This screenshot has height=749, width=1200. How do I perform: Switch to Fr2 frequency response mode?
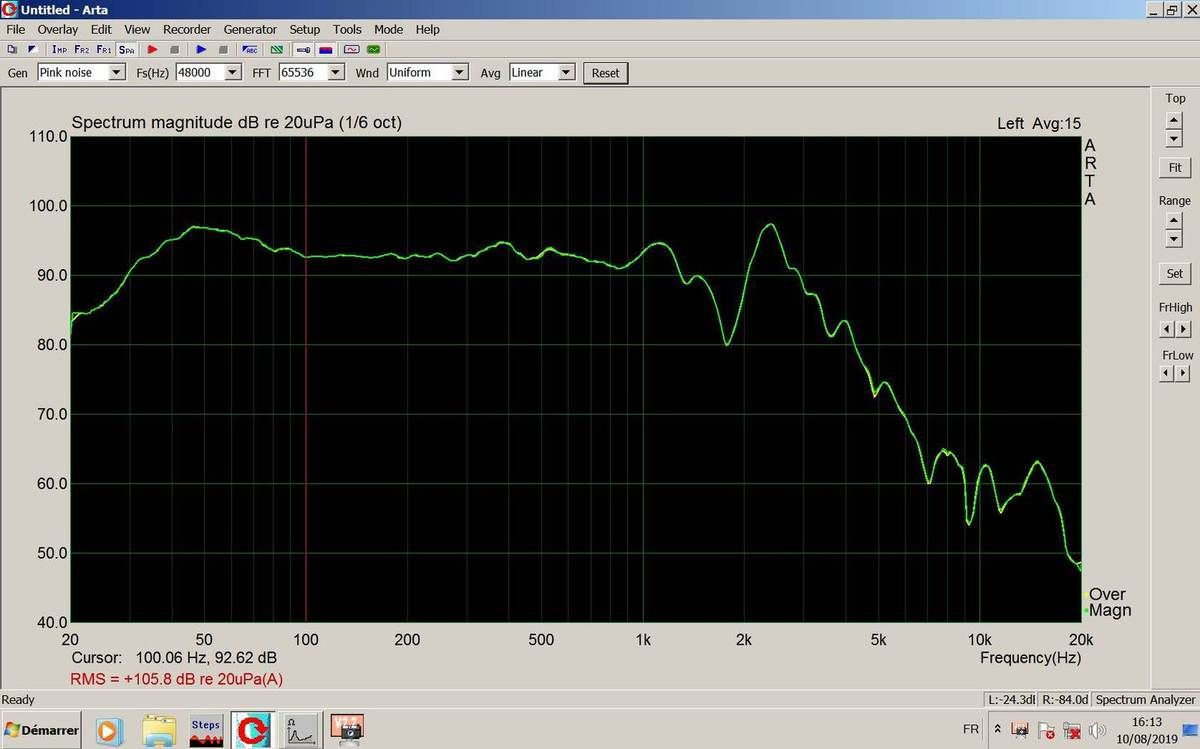click(x=81, y=49)
